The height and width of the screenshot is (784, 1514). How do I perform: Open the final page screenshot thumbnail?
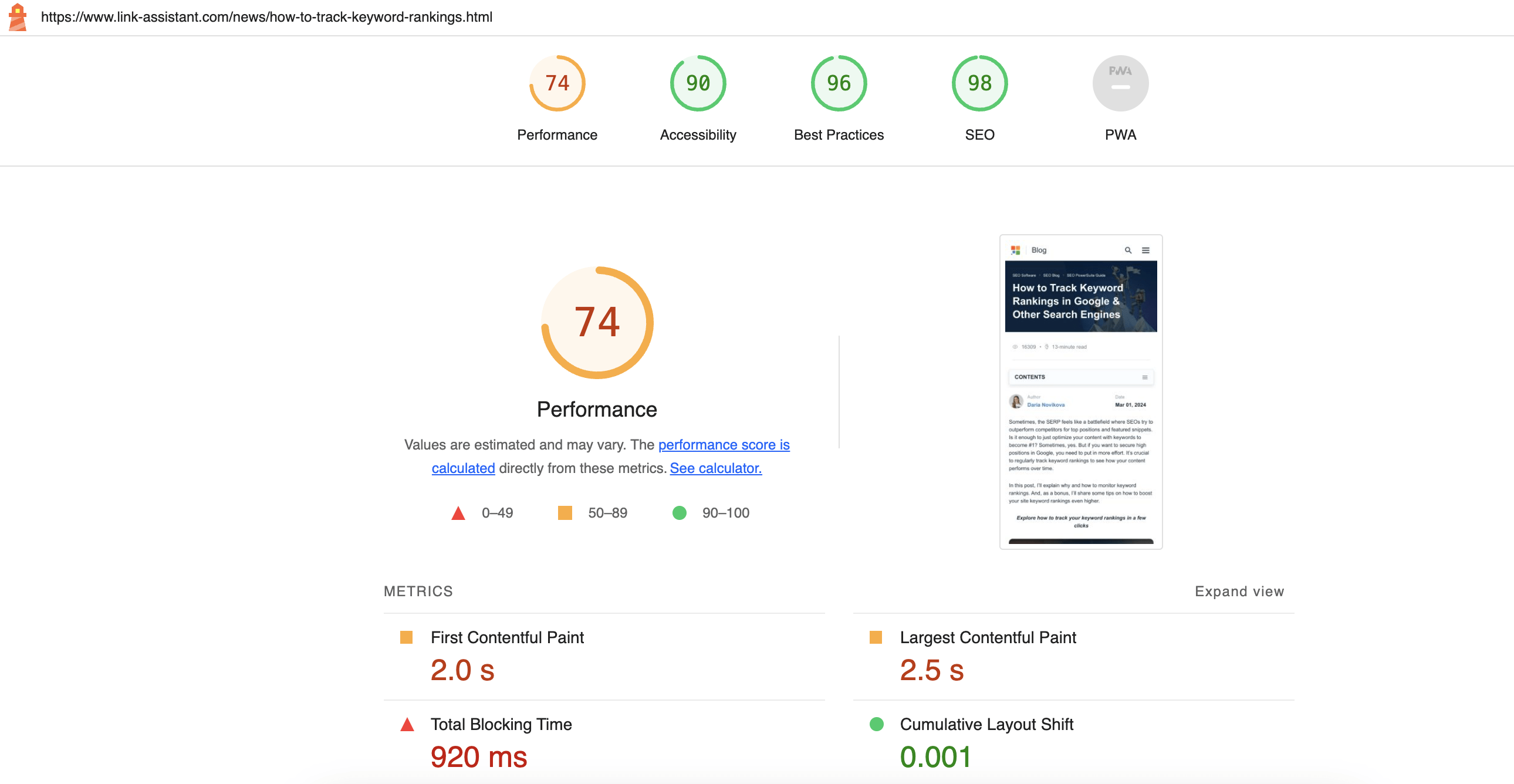[1080, 392]
